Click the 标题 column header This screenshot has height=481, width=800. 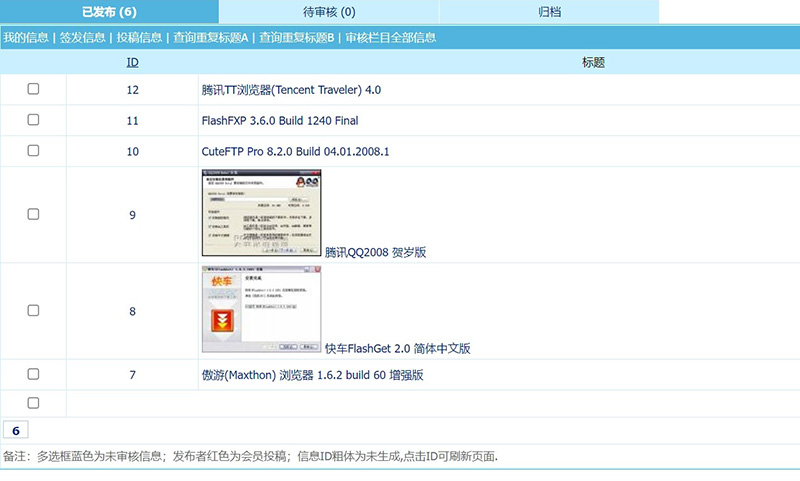[593, 62]
